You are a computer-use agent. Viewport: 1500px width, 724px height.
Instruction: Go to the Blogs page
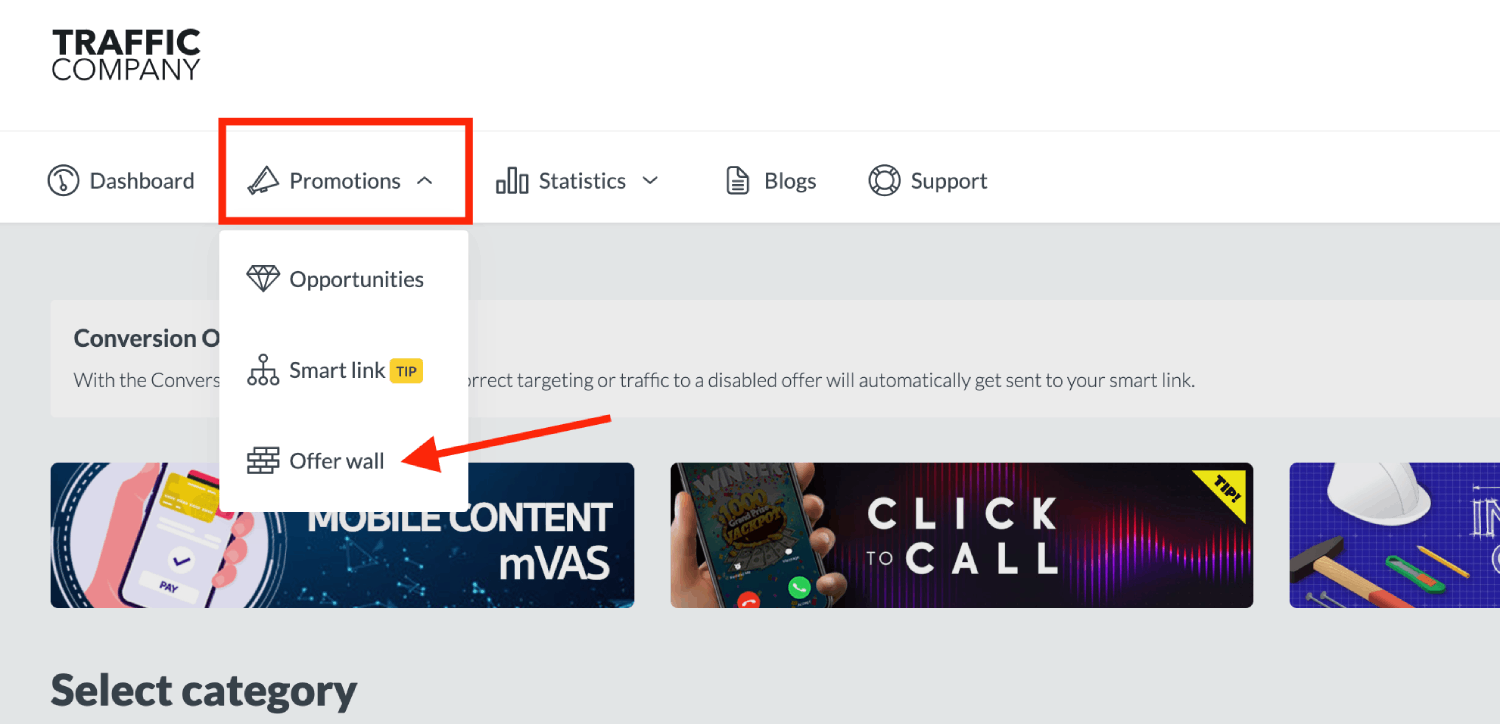click(790, 181)
